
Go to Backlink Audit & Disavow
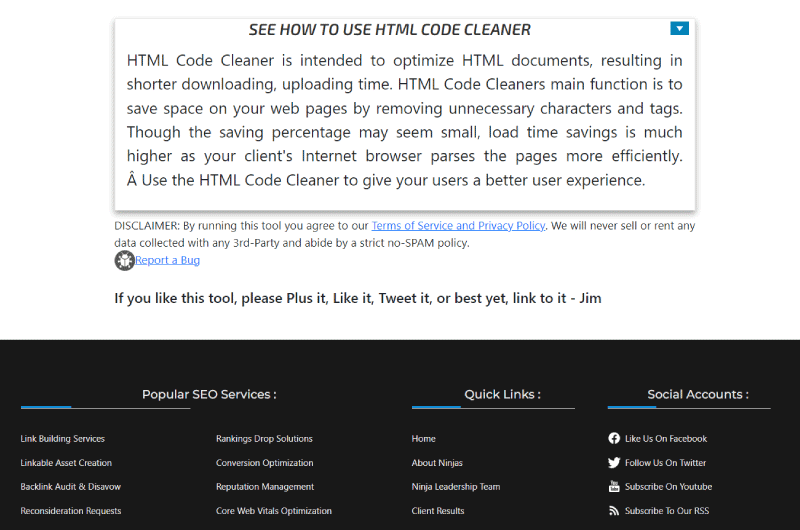70,487
